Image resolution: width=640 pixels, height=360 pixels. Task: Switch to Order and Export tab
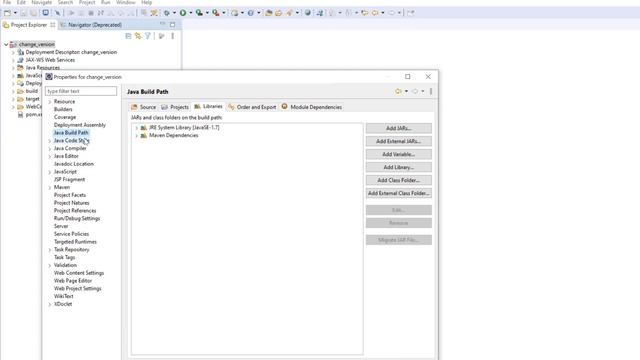[x=252, y=107]
